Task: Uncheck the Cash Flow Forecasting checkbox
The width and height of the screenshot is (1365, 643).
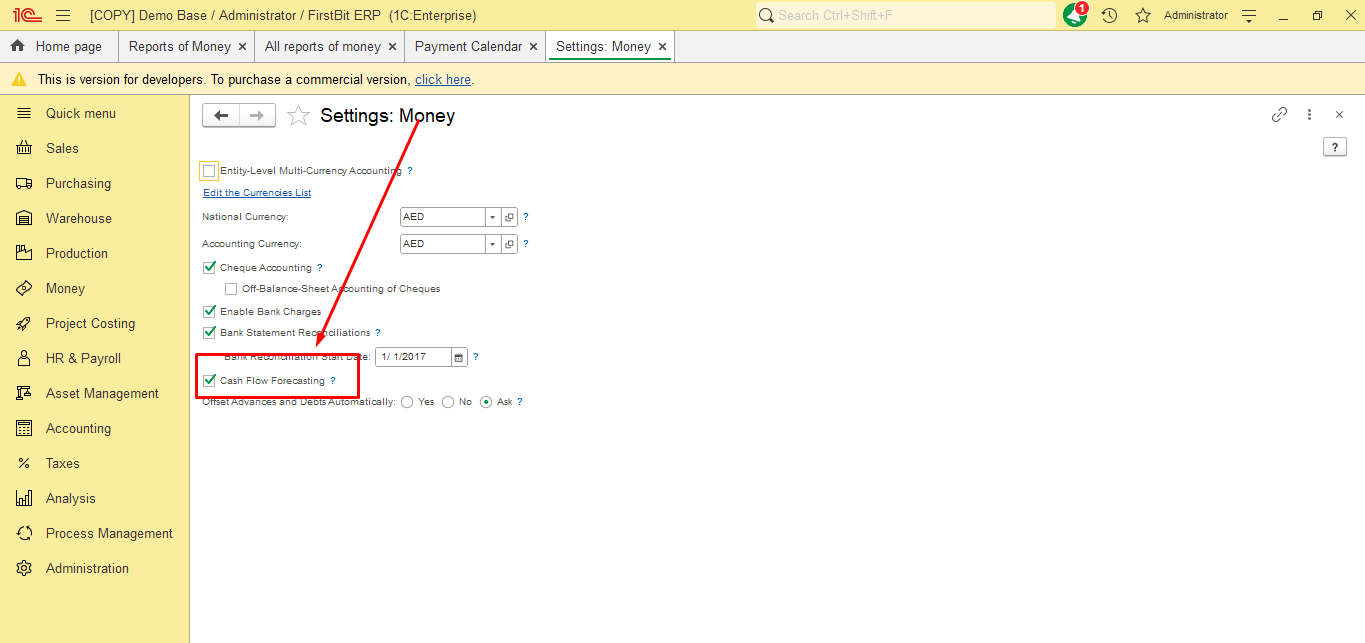Action: [210, 381]
